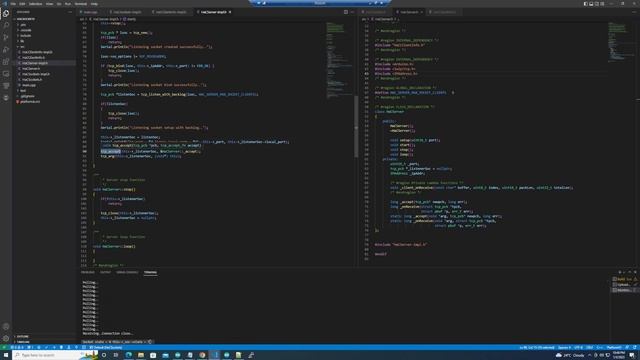Expand the .vscode folder
Image resolution: width=640 pixels, height=360 pixels.
tap(26, 30)
